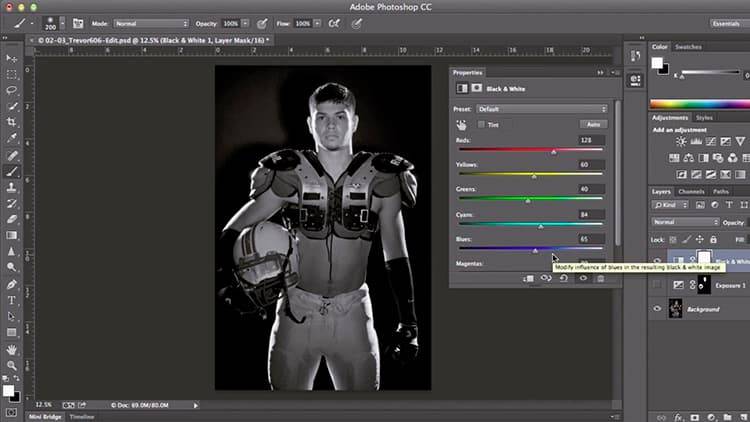This screenshot has width=750, height=422.
Task: Select the Zoom tool
Action: [x=11, y=366]
